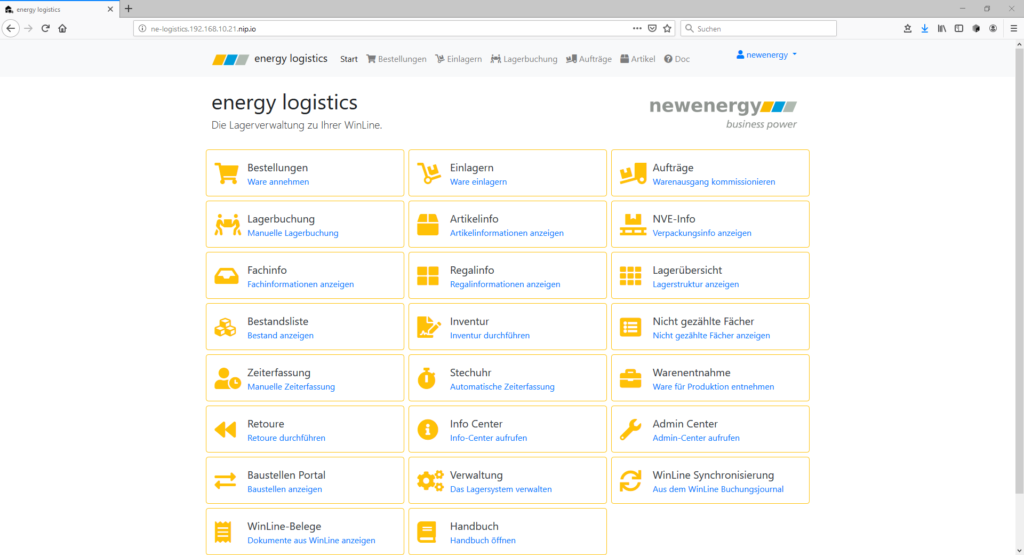Click the Inventur contract pen icon
This screenshot has height=555, width=1024.
429,327
